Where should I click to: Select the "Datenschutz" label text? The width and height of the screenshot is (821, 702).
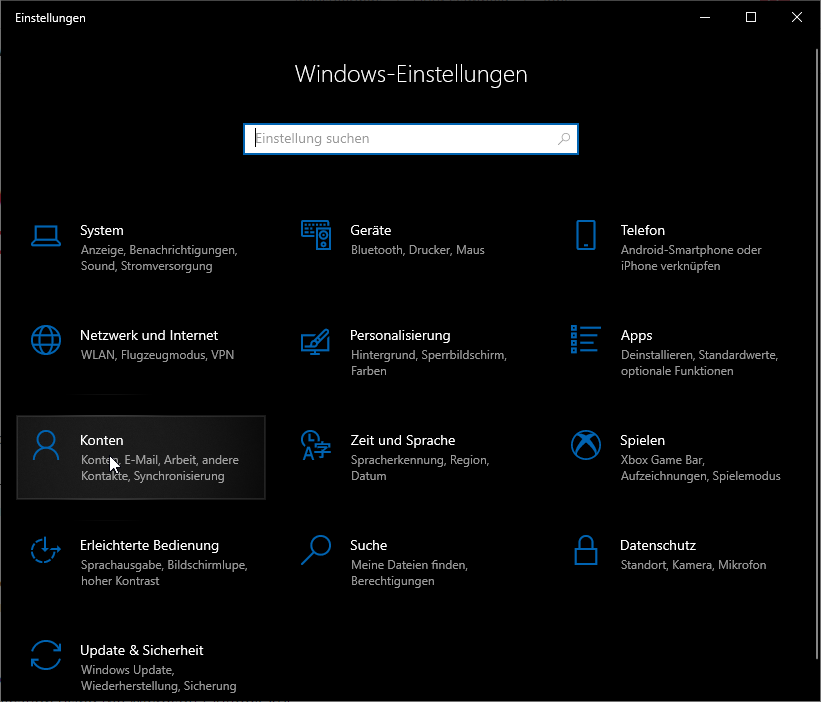(658, 545)
